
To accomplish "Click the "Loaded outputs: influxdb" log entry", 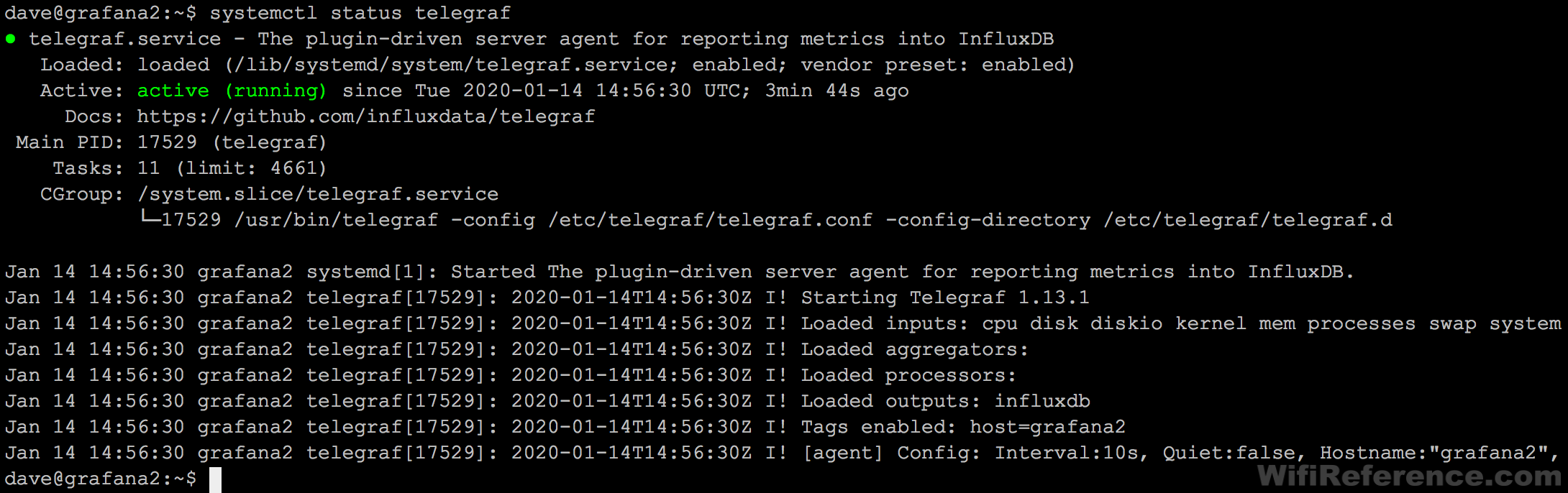I will point(945,401).
